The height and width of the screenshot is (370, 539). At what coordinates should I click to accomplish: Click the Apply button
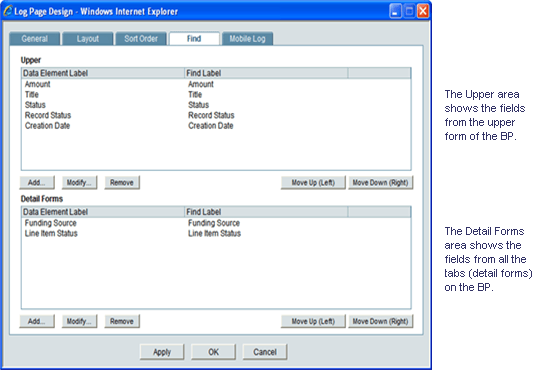[x=162, y=352]
